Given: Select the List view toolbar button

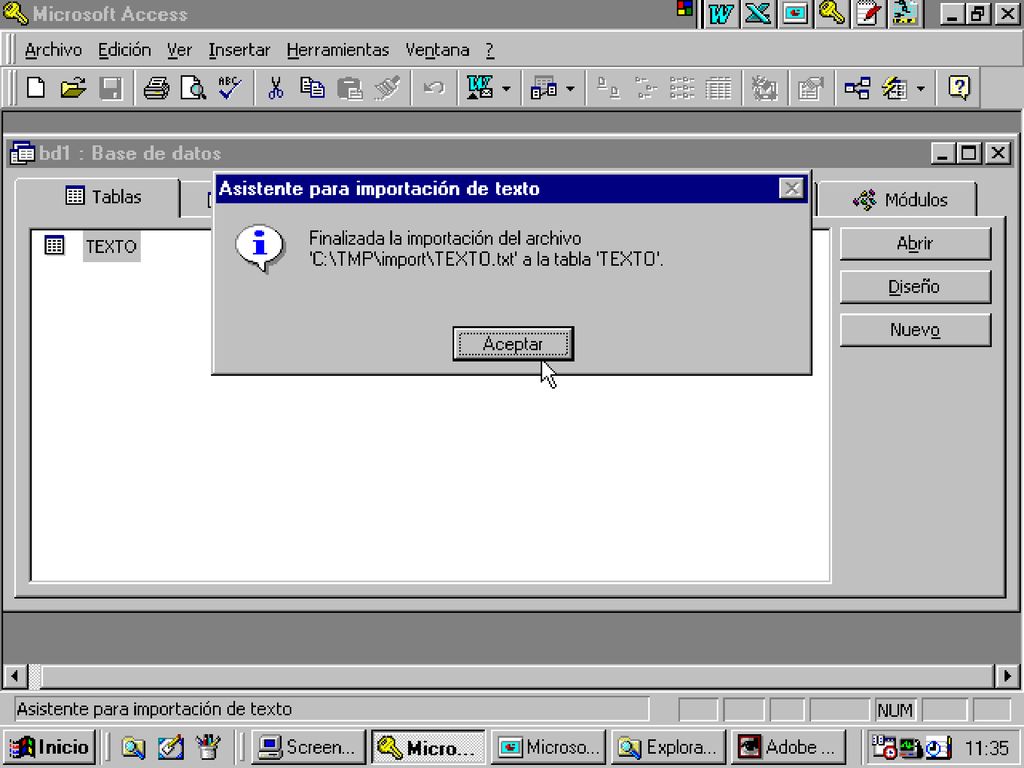Looking at the screenshot, I should pos(682,88).
